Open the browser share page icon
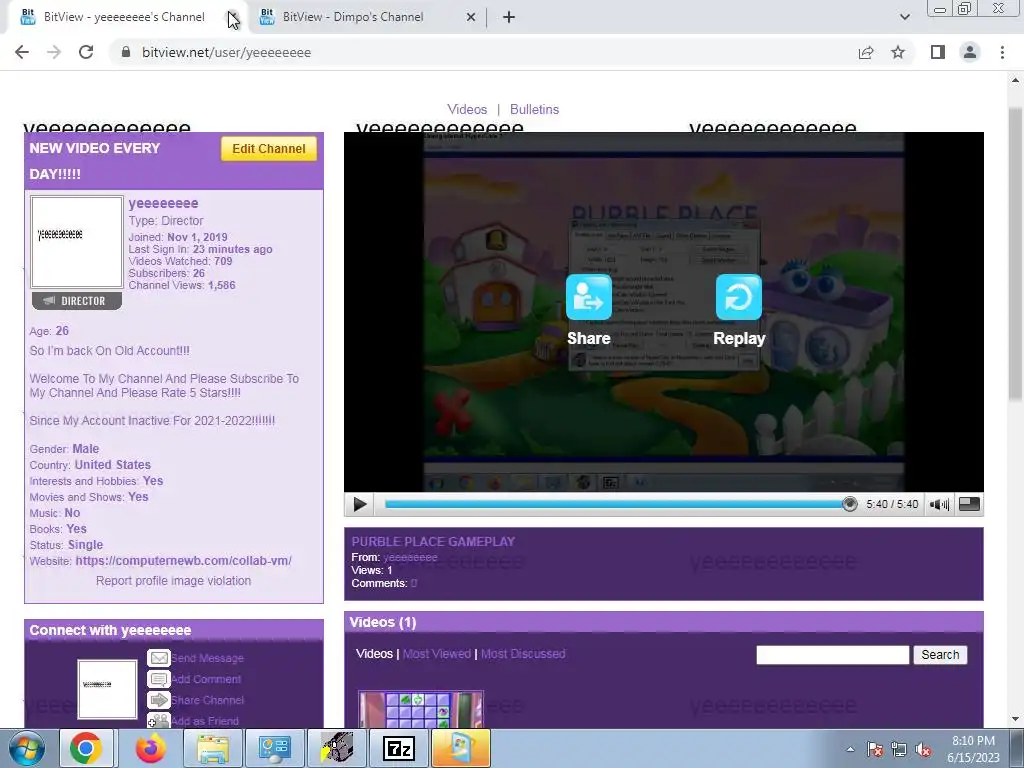This screenshot has height=768, width=1024. pos(866,52)
